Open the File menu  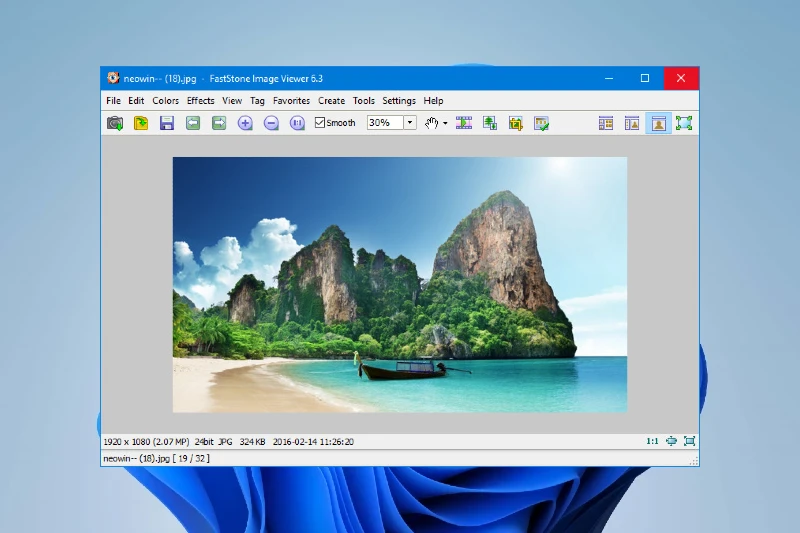(113, 100)
